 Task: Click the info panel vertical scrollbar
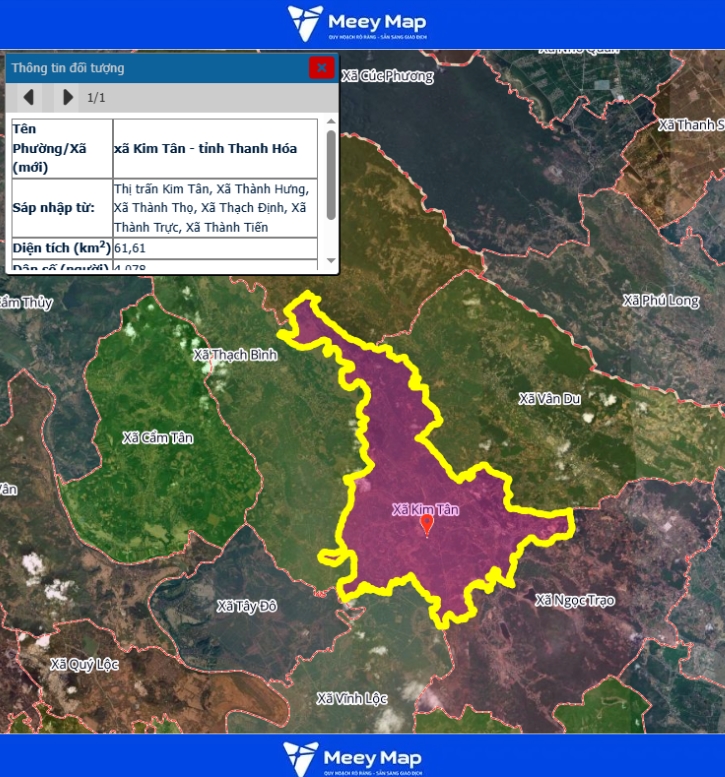331,176
